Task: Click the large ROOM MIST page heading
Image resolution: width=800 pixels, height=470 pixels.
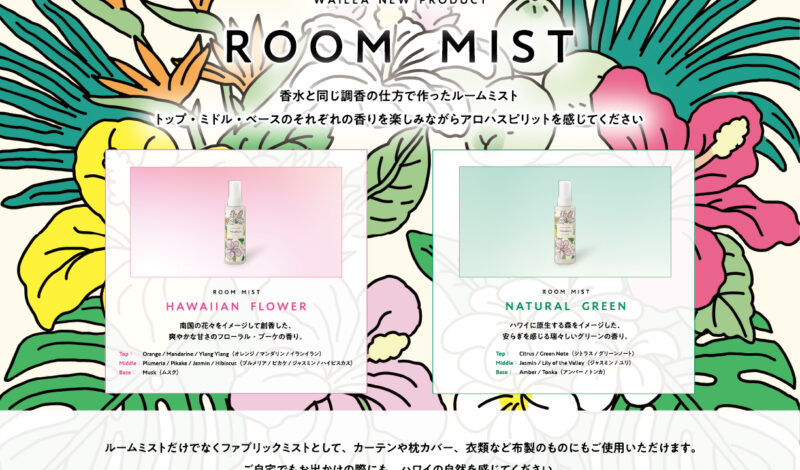Action: pyautogui.click(x=400, y=46)
